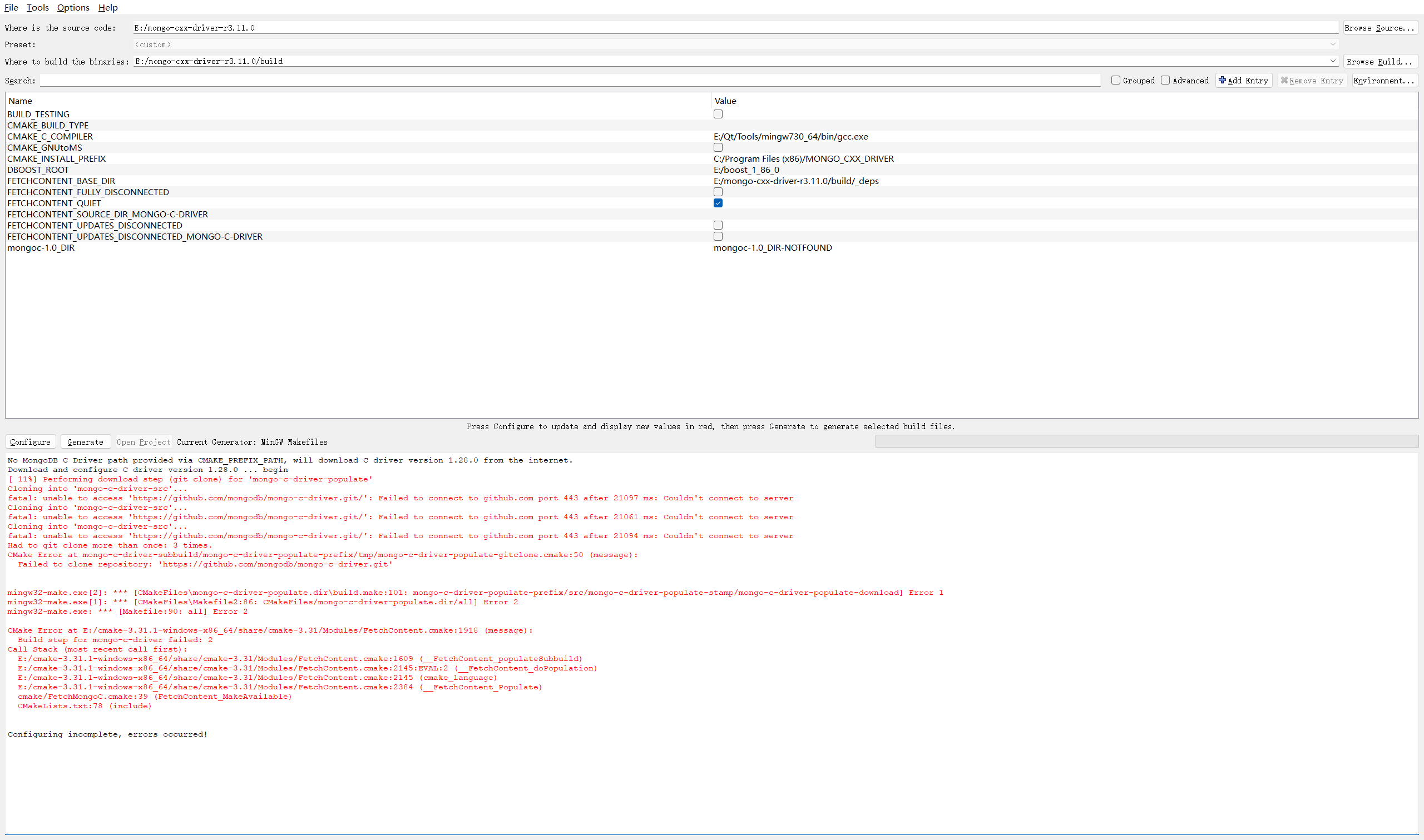Enable the Advanced checkbox
The image size is (1424, 840).
(x=1165, y=81)
